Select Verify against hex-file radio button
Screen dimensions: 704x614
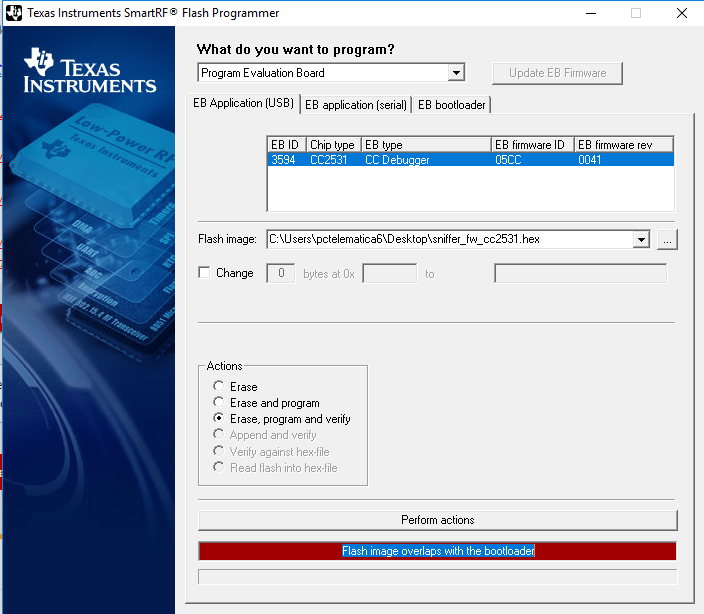pos(219,451)
